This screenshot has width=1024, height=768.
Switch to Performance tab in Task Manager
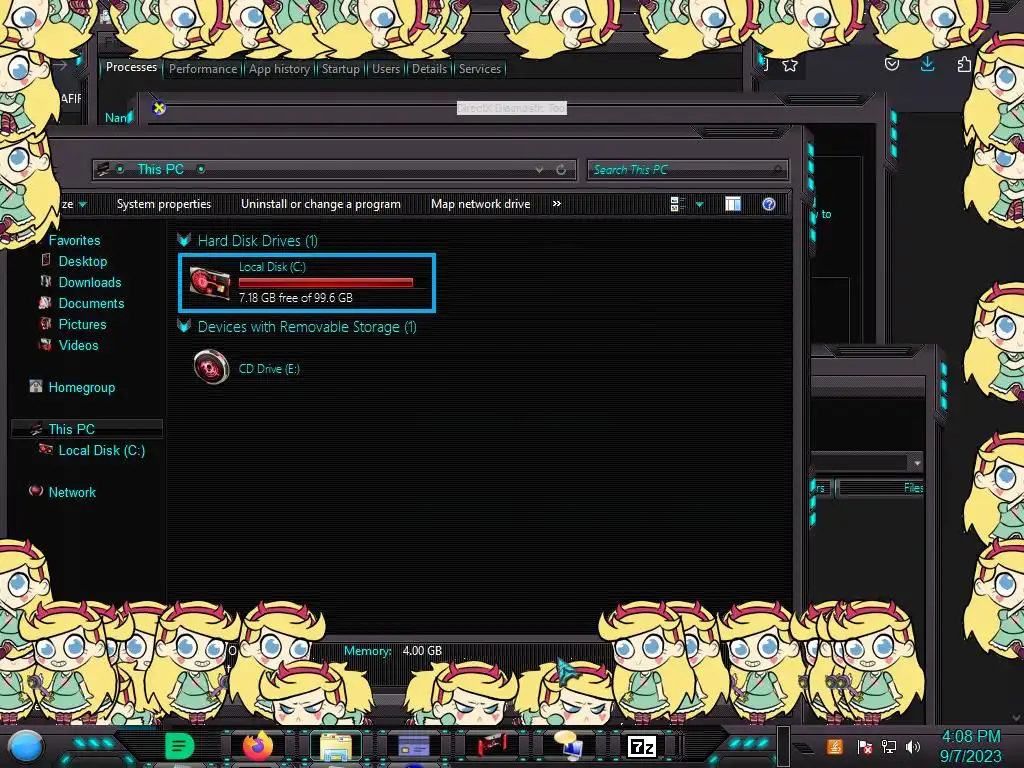(x=203, y=69)
